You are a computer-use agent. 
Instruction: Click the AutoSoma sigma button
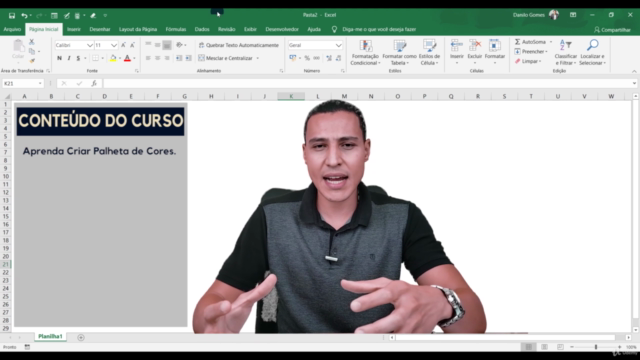click(x=518, y=42)
